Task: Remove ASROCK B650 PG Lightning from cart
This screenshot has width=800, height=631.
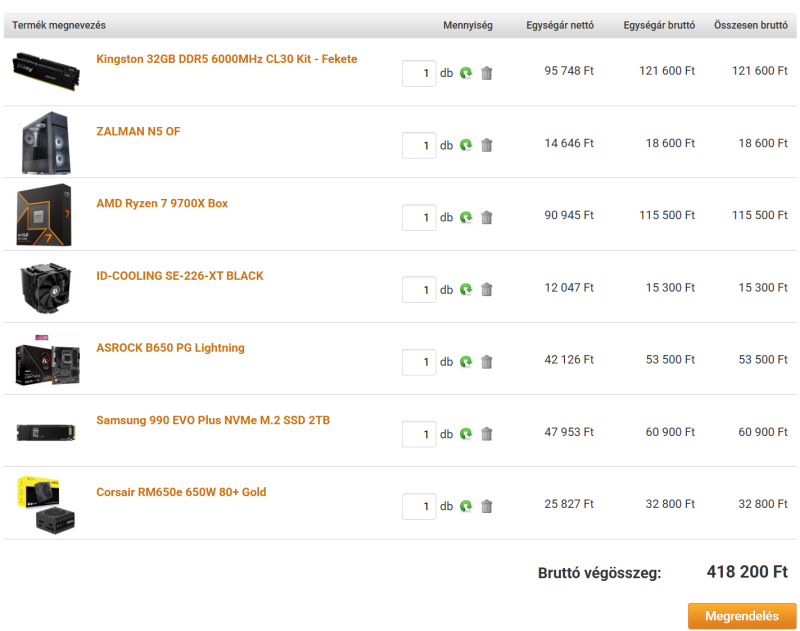Action: pos(487,362)
